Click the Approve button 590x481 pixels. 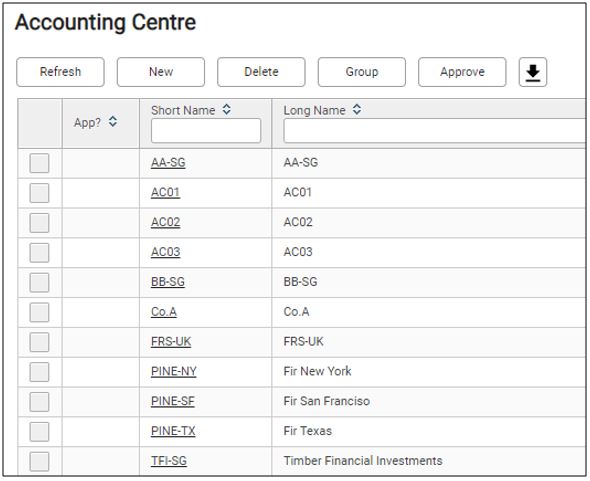462,72
